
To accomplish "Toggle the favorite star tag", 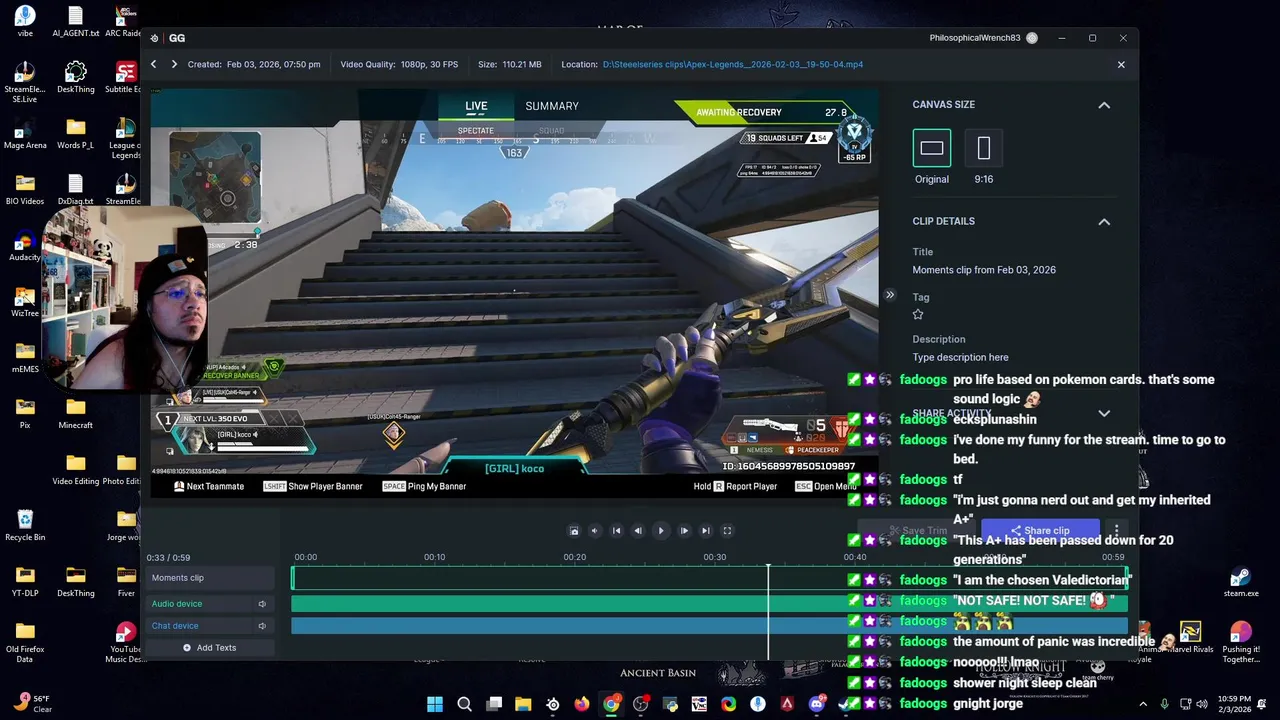I will pyautogui.click(x=918, y=314).
